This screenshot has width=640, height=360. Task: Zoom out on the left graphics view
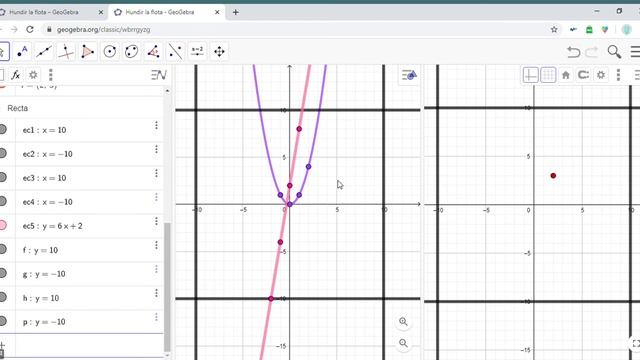tap(403, 343)
